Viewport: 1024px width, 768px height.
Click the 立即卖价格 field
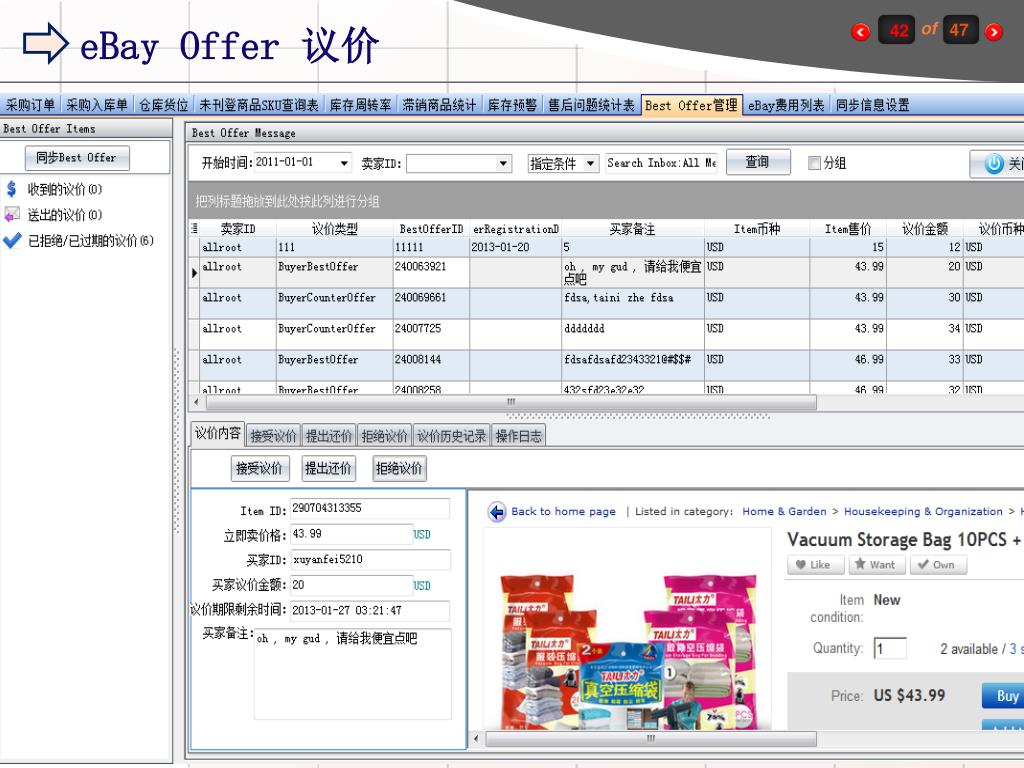pos(351,534)
